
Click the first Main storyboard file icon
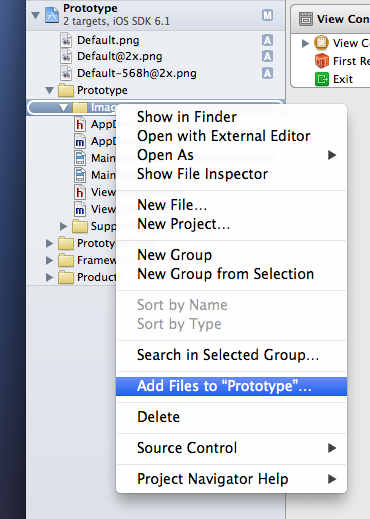tap(80, 158)
